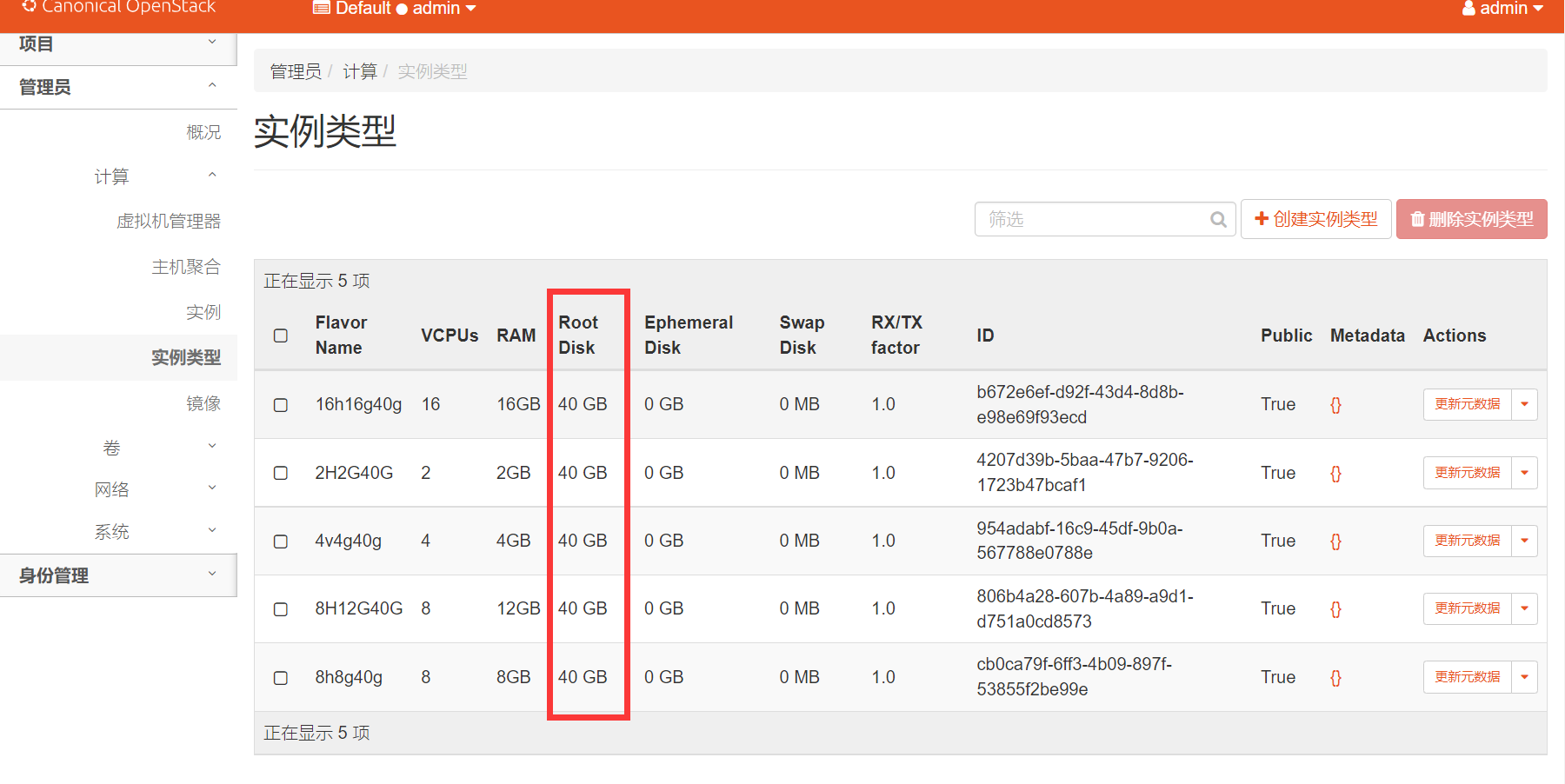This screenshot has height=784, width=1565.
Task: Click the metadata braces icon for 8h8g40g
Action: [x=1335, y=678]
